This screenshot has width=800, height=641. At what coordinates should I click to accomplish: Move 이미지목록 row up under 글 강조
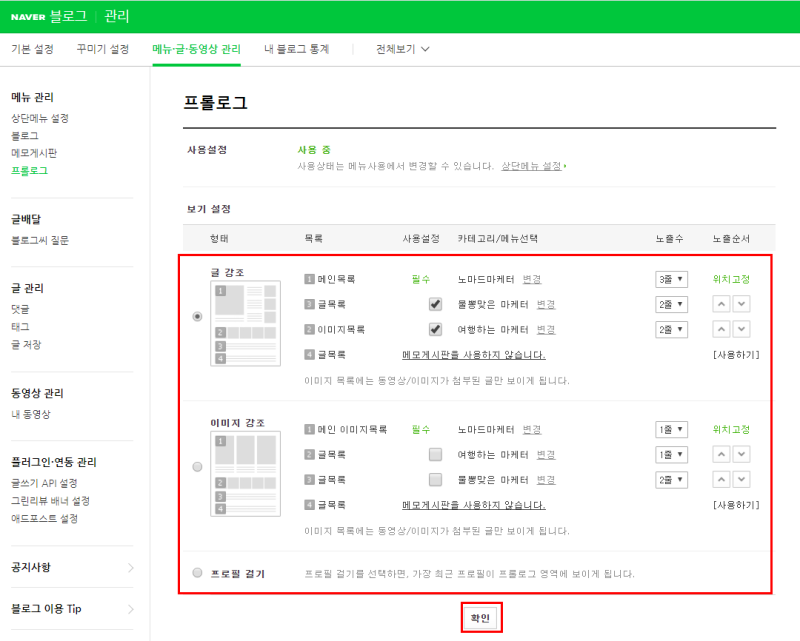[721, 329]
